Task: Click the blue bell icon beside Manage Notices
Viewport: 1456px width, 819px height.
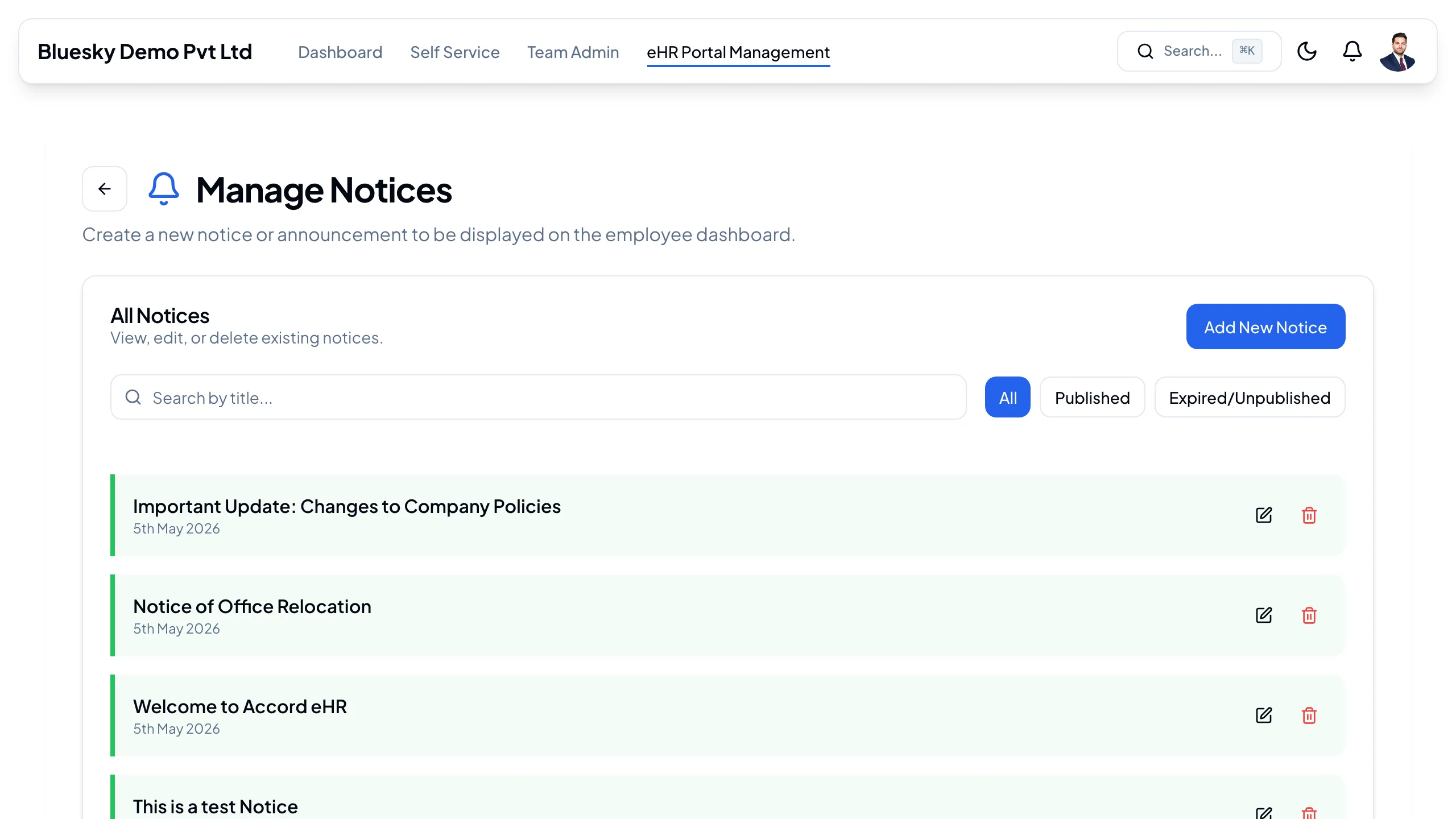Action: click(164, 189)
